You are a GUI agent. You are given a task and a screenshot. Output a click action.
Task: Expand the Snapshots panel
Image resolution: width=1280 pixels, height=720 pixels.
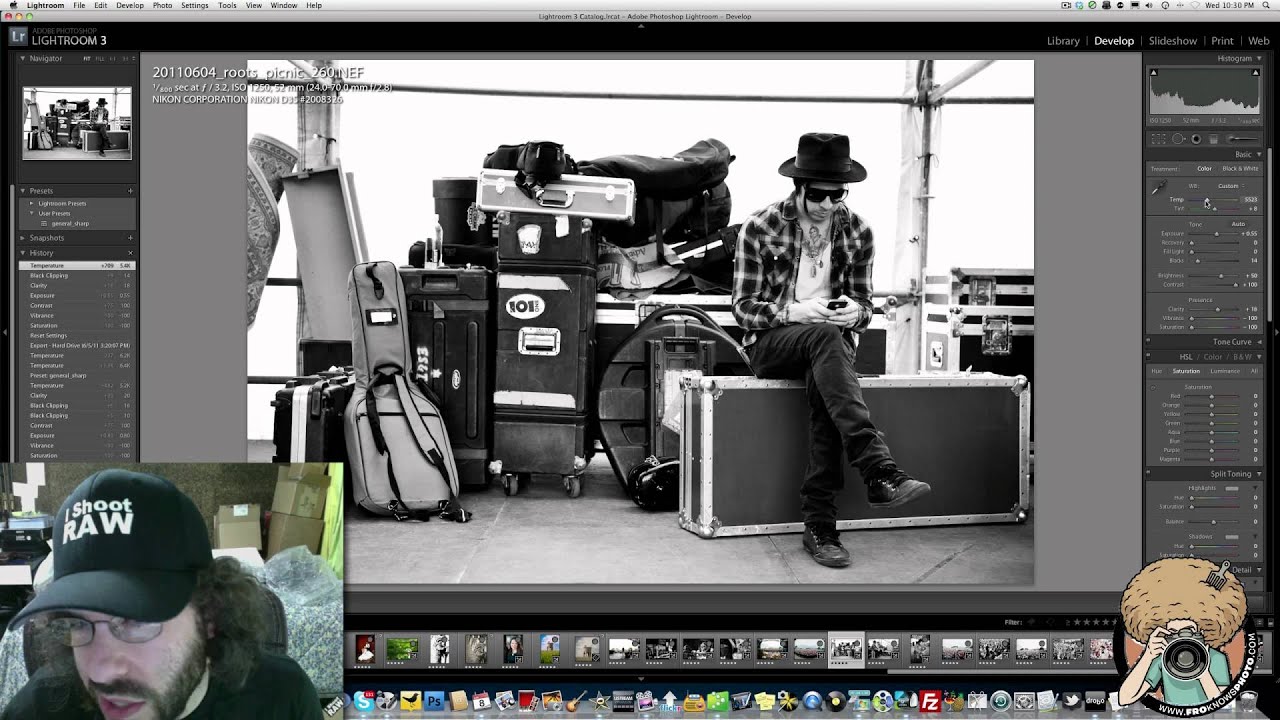point(23,238)
